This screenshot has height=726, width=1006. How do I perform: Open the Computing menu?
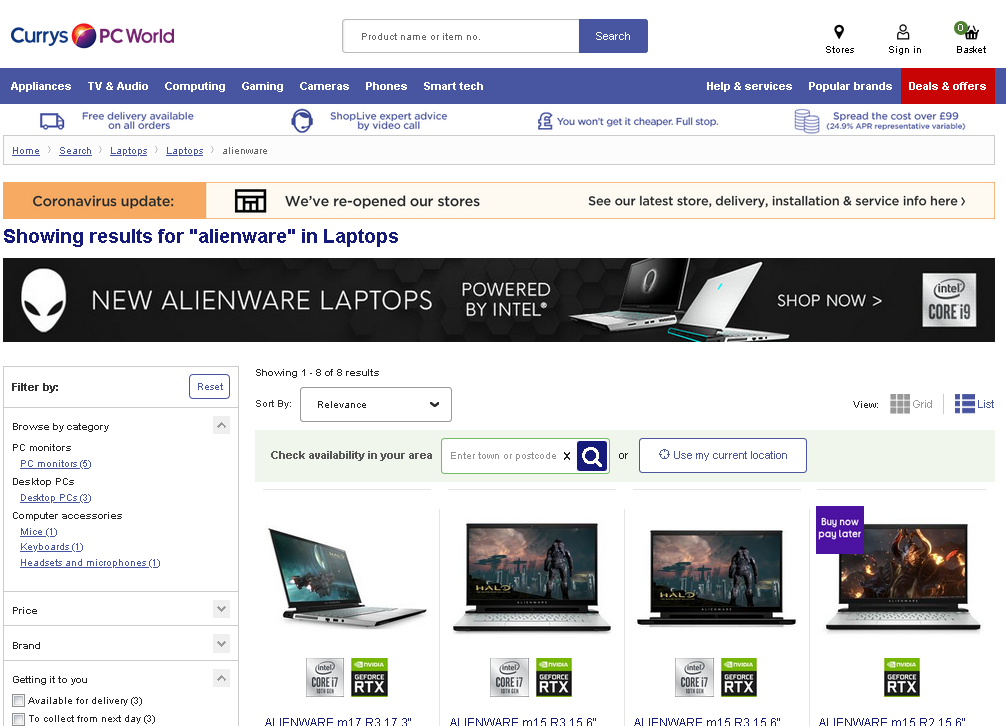[194, 86]
